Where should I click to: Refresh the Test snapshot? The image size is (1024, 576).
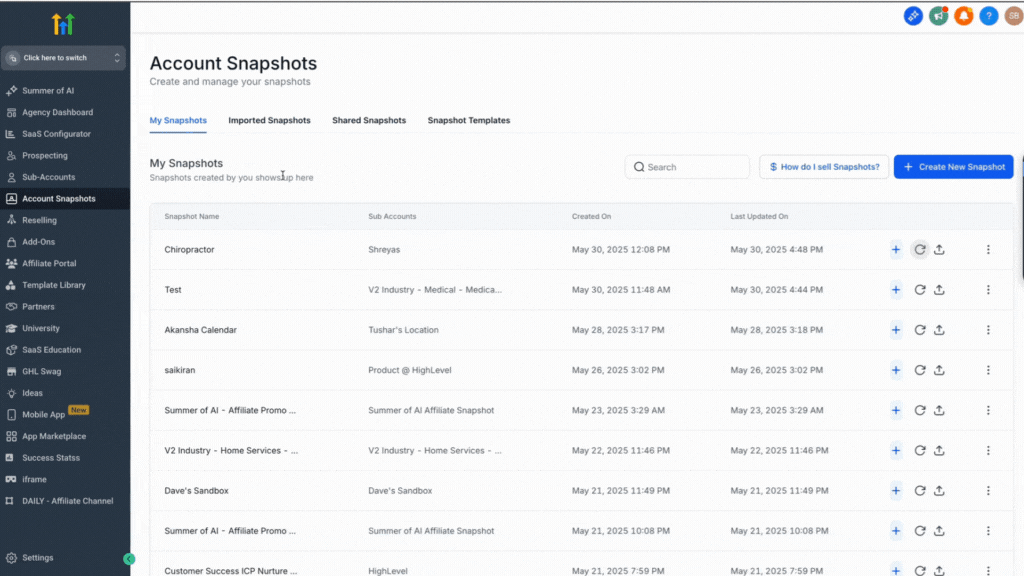click(920, 290)
